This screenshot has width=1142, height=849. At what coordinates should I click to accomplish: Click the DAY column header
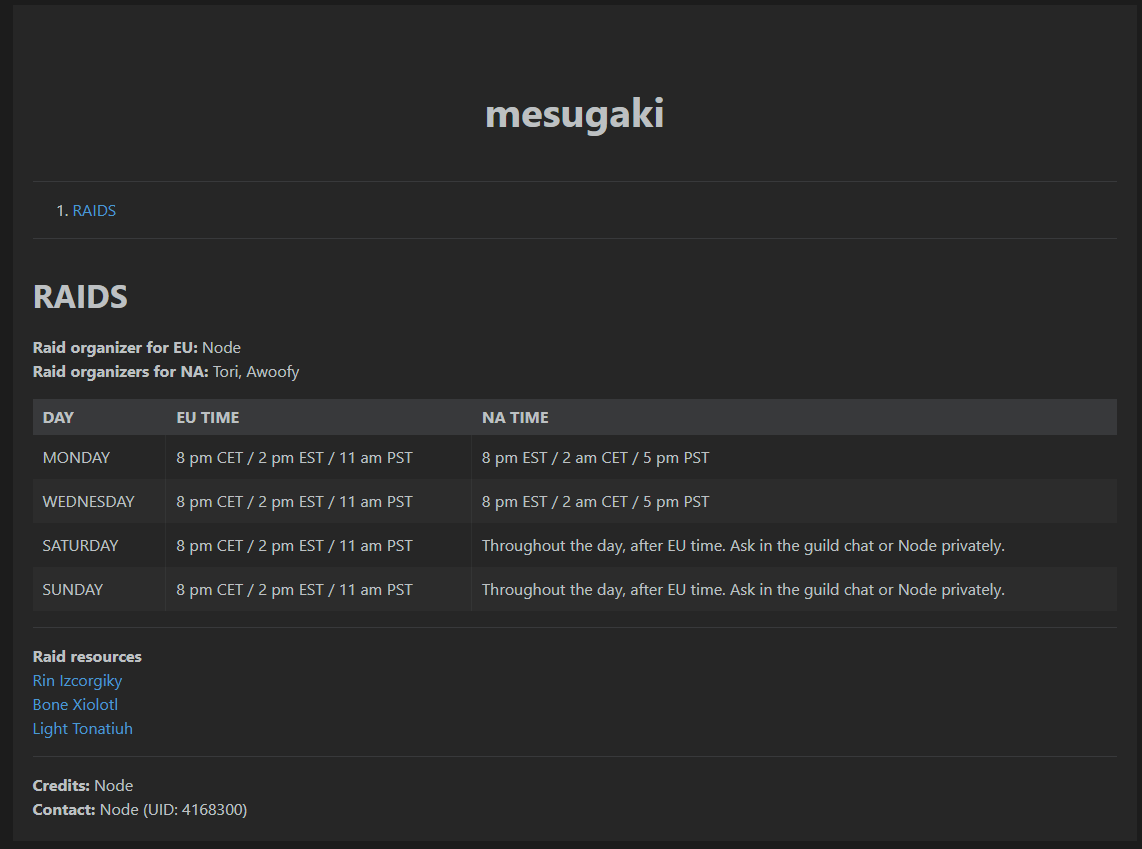click(x=99, y=417)
